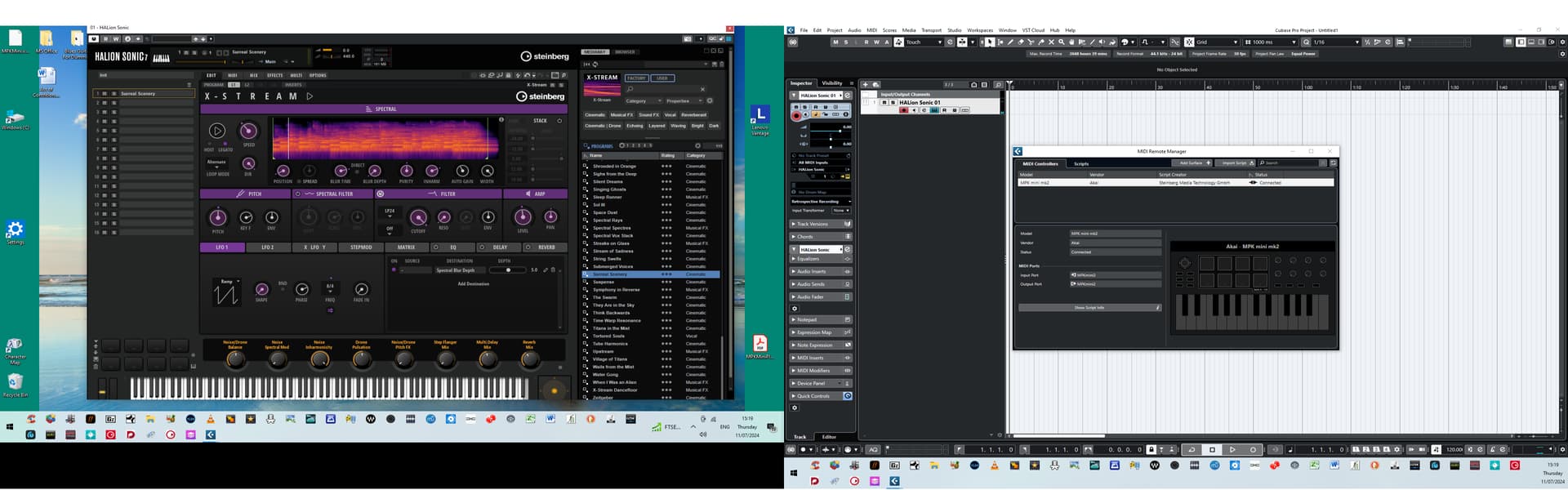Click the transport Stop button in Cubase
1568x490 pixels.
point(1212,449)
